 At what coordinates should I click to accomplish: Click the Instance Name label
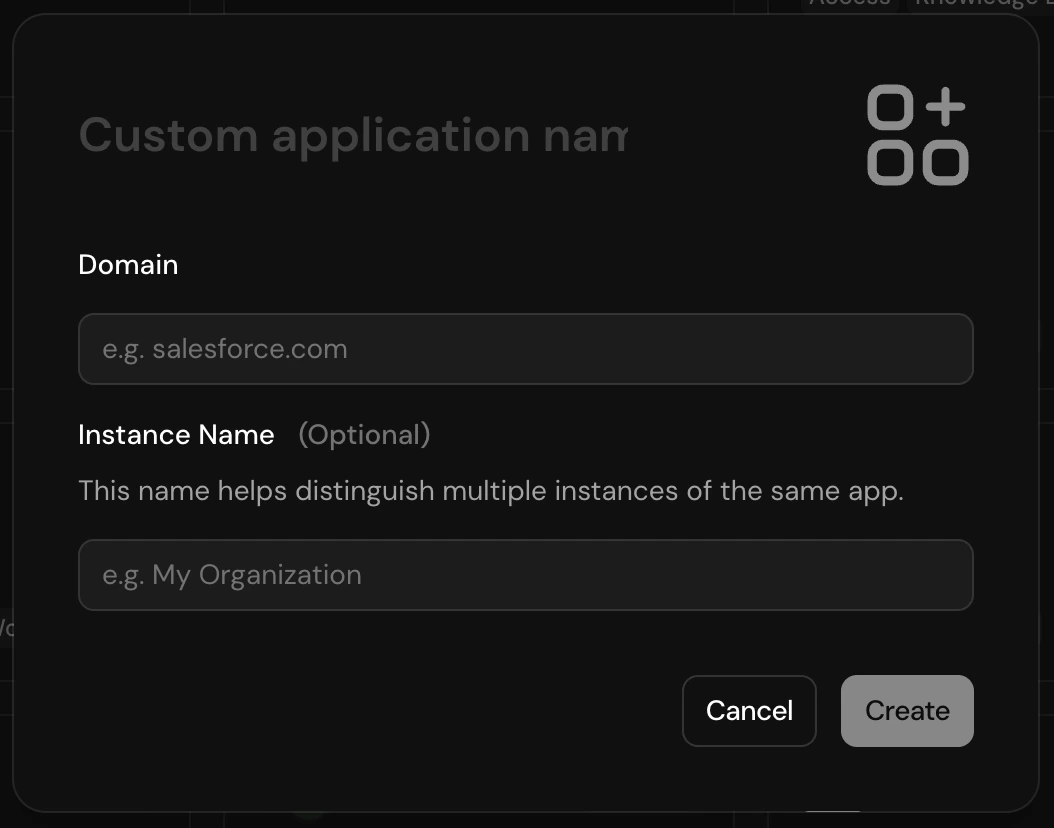click(176, 434)
